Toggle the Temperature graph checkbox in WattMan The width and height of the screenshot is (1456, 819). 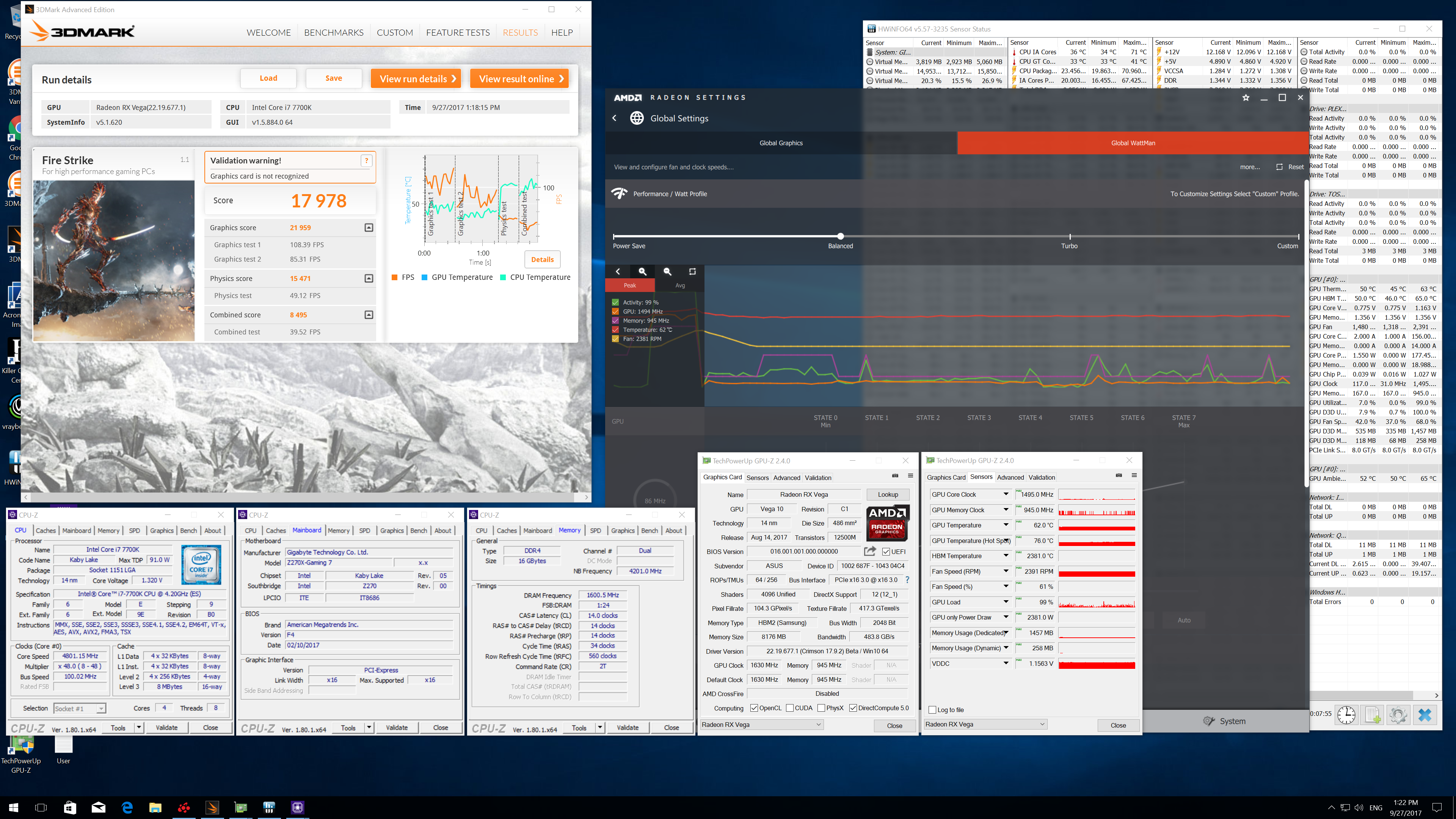pos(615,329)
